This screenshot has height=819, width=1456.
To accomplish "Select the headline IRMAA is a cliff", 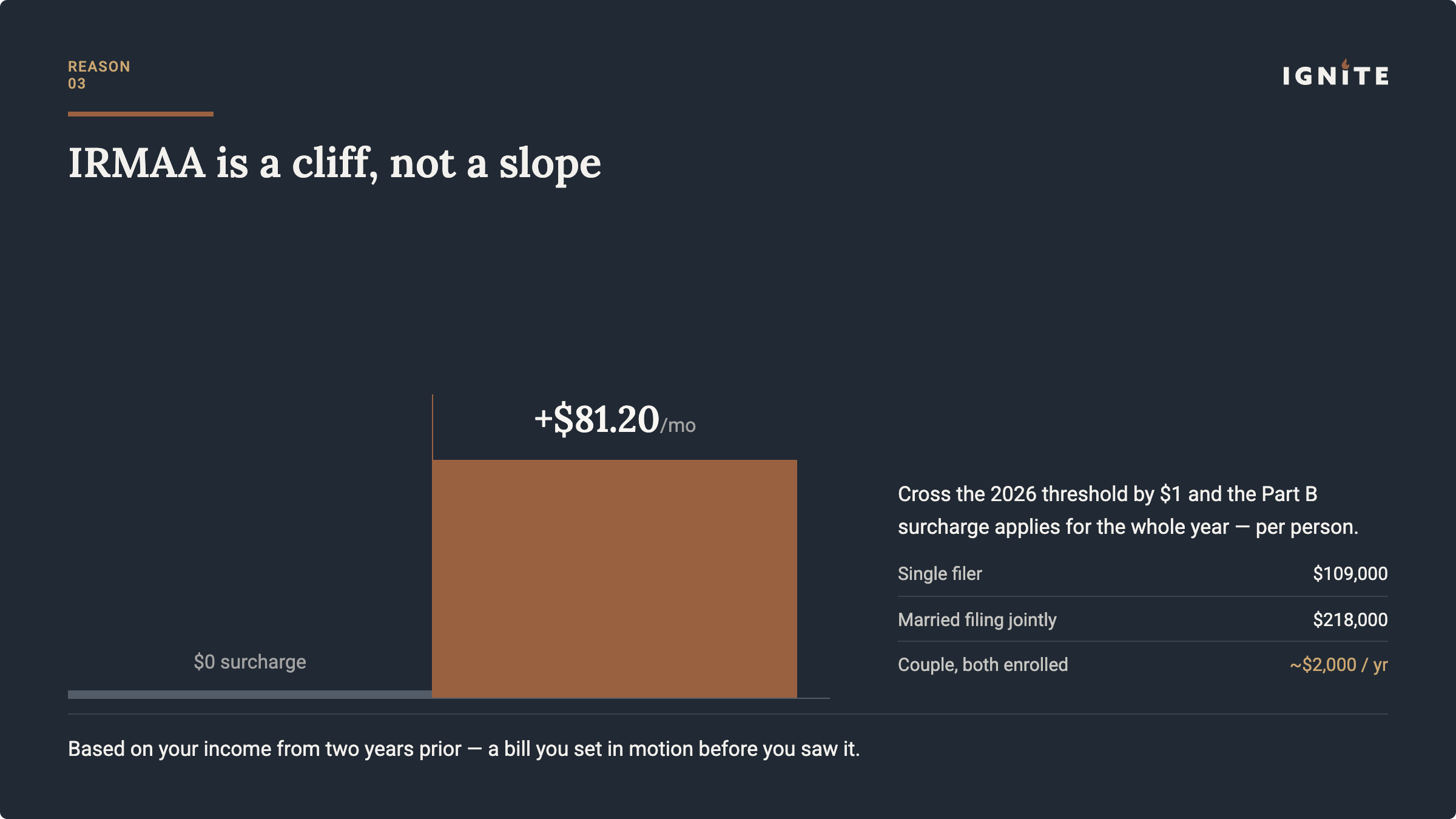I will point(334,163).
